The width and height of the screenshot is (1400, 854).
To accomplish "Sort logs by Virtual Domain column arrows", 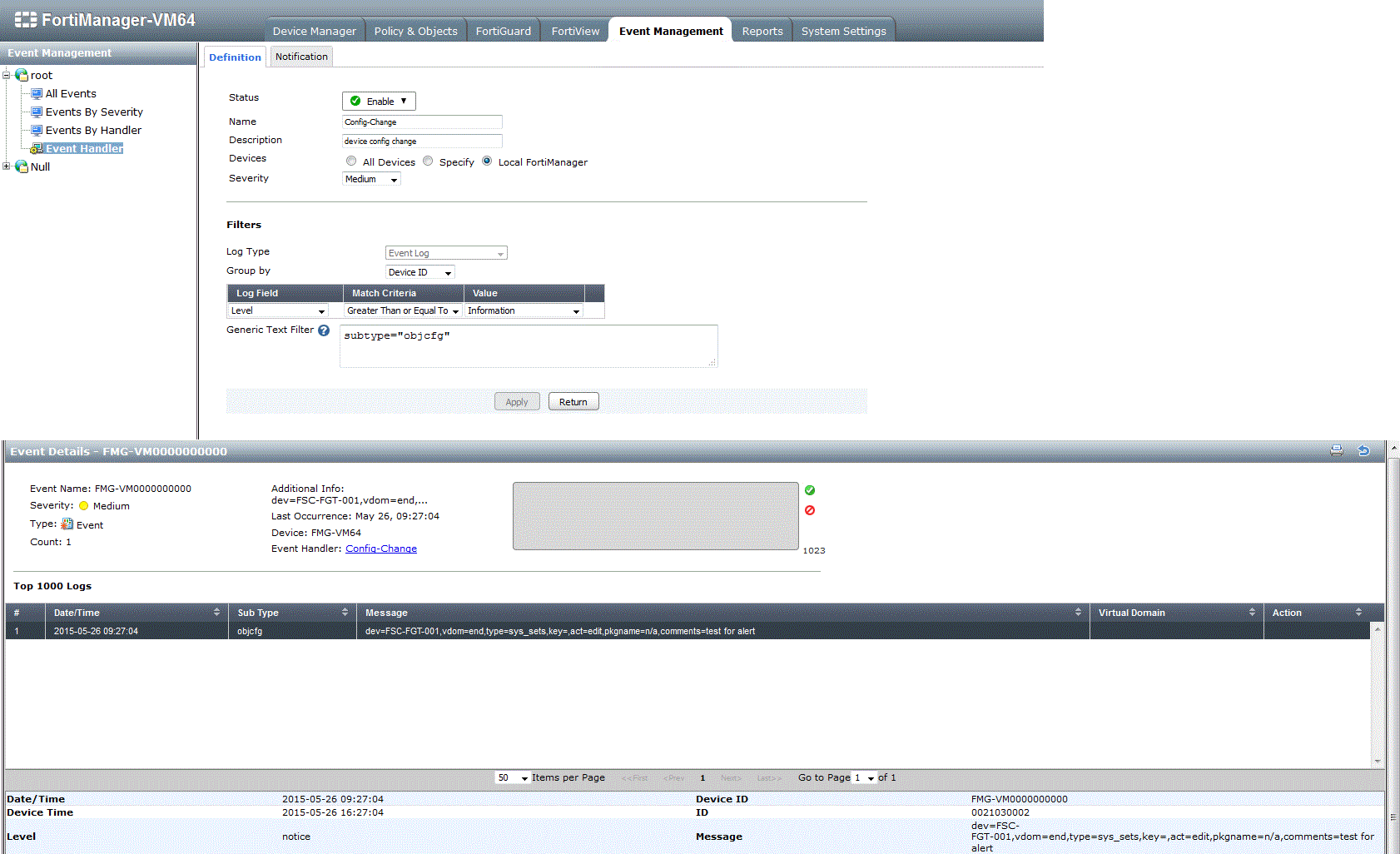I will point(1252,612).
